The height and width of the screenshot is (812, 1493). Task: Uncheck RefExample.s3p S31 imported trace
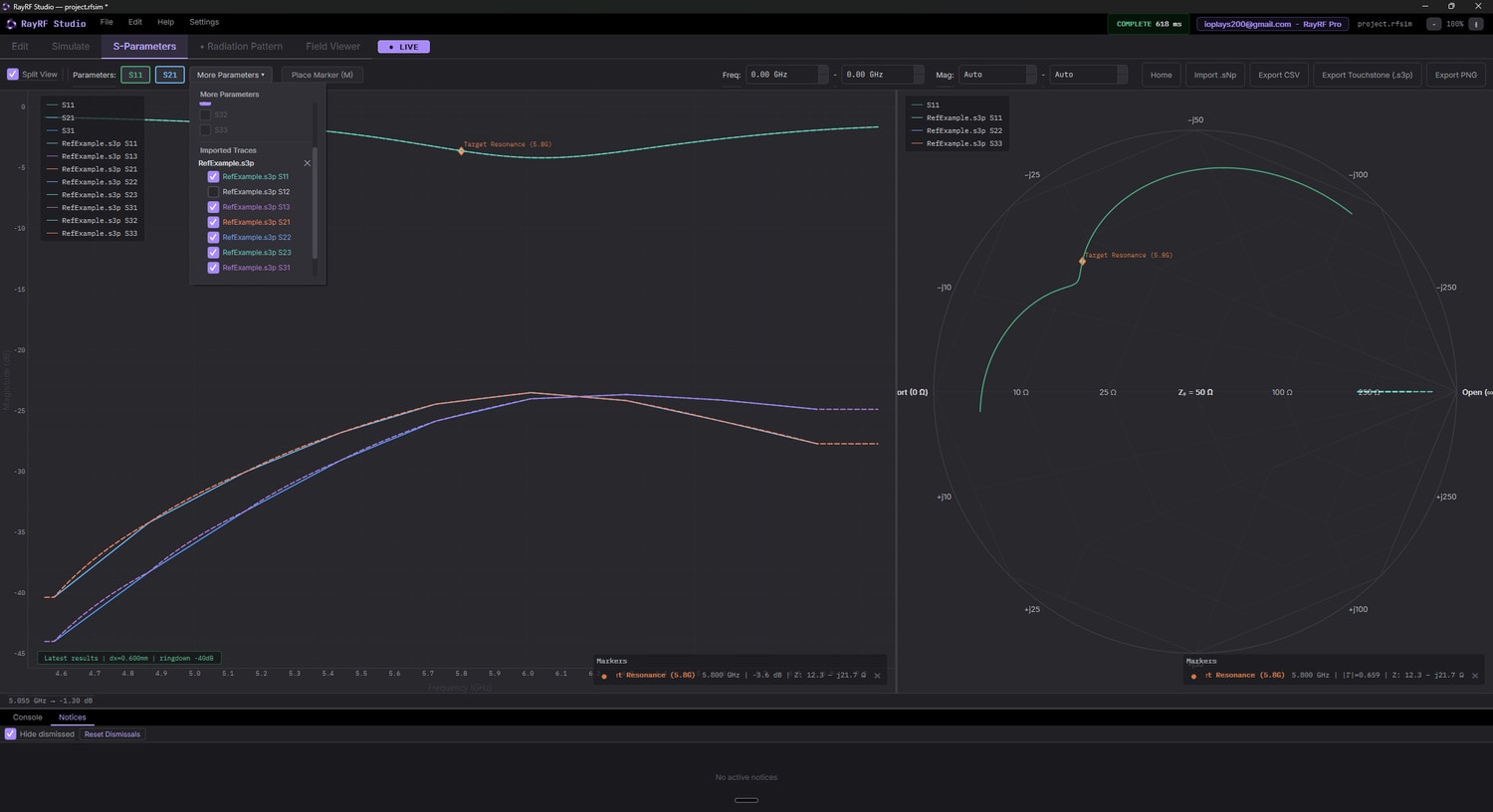[213, 268]
